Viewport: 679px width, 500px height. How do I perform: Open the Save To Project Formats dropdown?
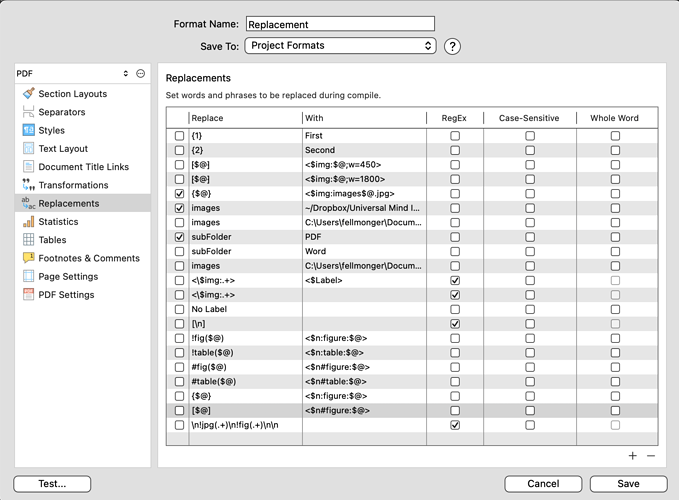tap(340, 45)
